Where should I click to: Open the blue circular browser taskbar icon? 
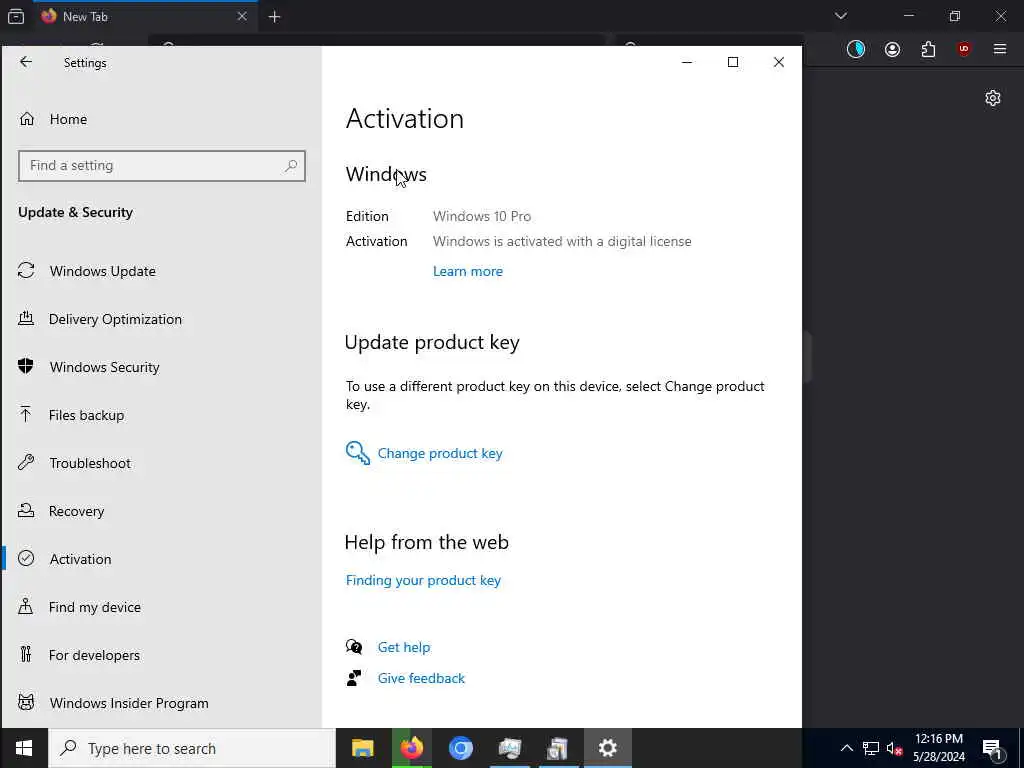point(460,748)
